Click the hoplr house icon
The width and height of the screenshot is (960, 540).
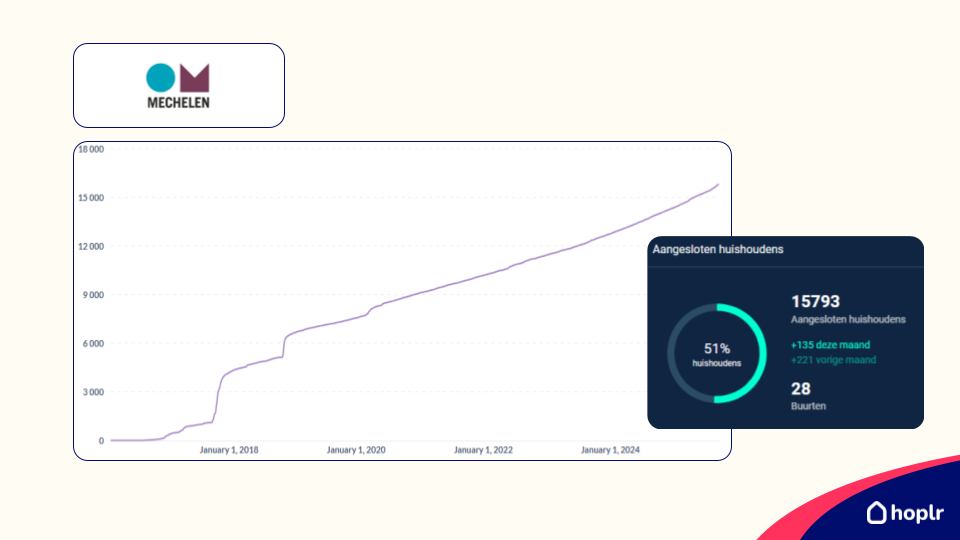(x=877, y=513)
